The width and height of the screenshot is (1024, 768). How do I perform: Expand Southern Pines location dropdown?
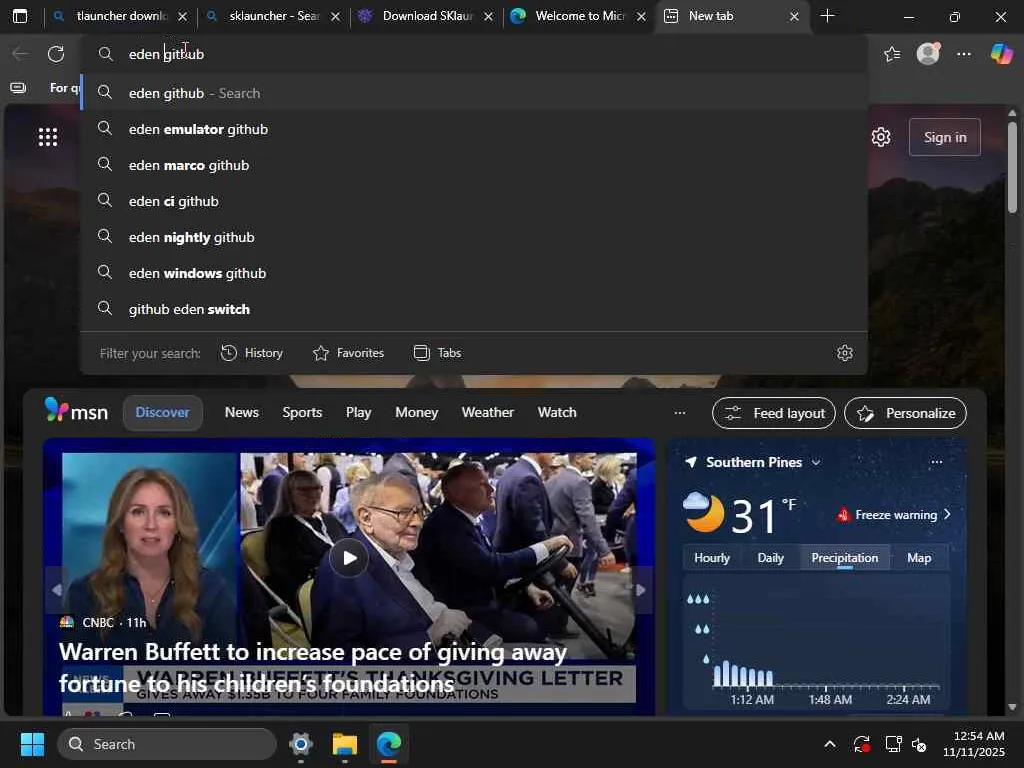816,462
